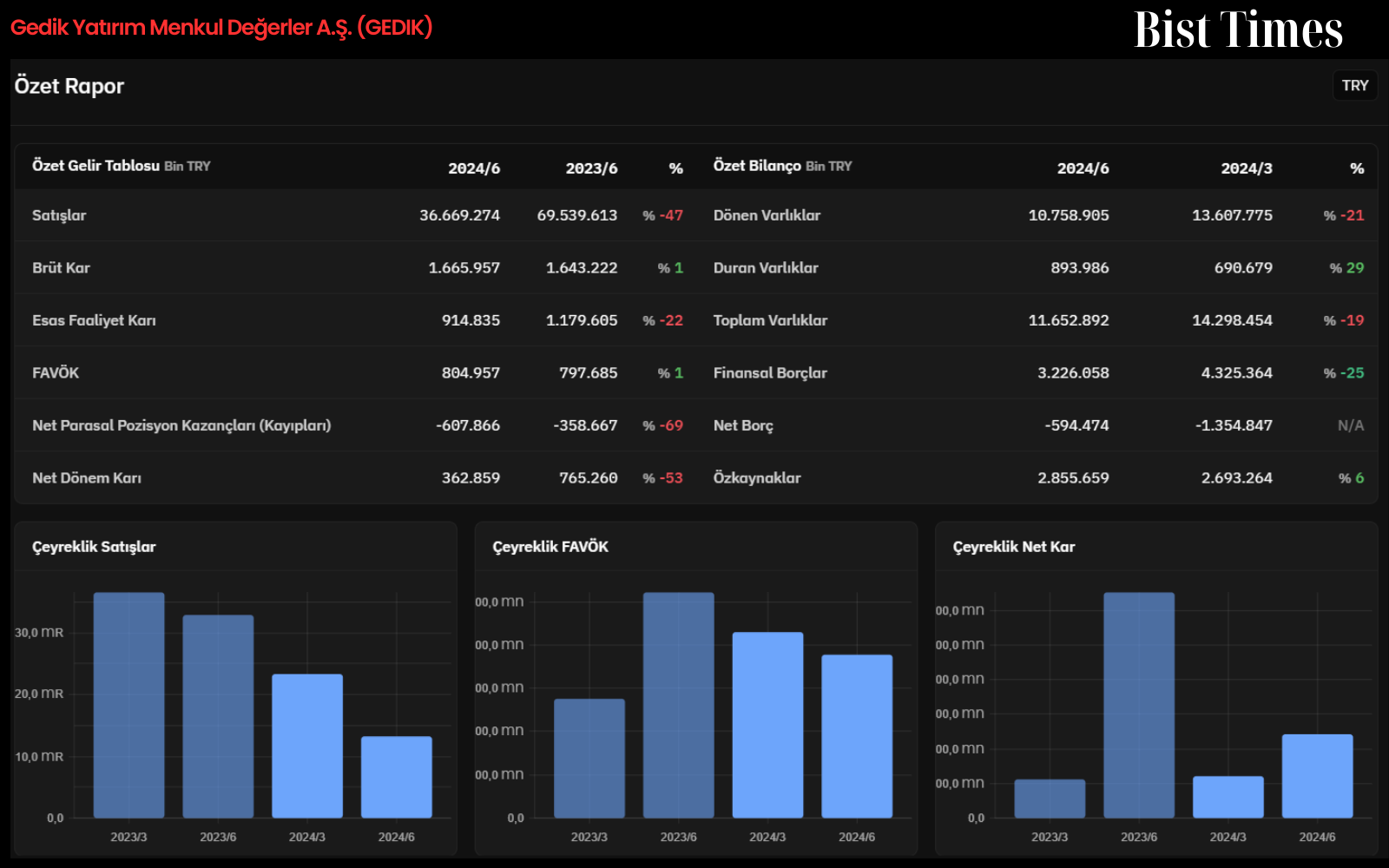Click the 2024/6 bar in Çeyreklik Net Kar
Image resolution: width=1389 pixels, height=868 pixels.
(1318, 776)
